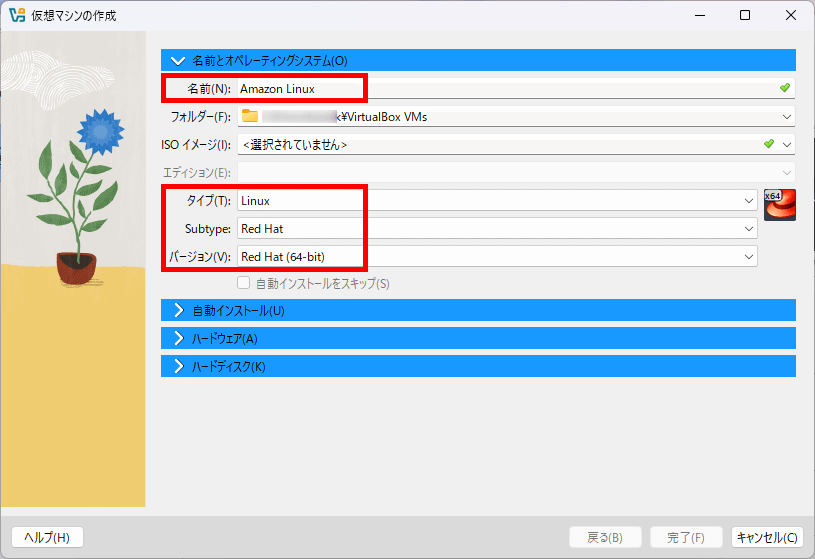Click the 戻る(B) button
This screenshot has height=559, width=815.
pos(605,537)
